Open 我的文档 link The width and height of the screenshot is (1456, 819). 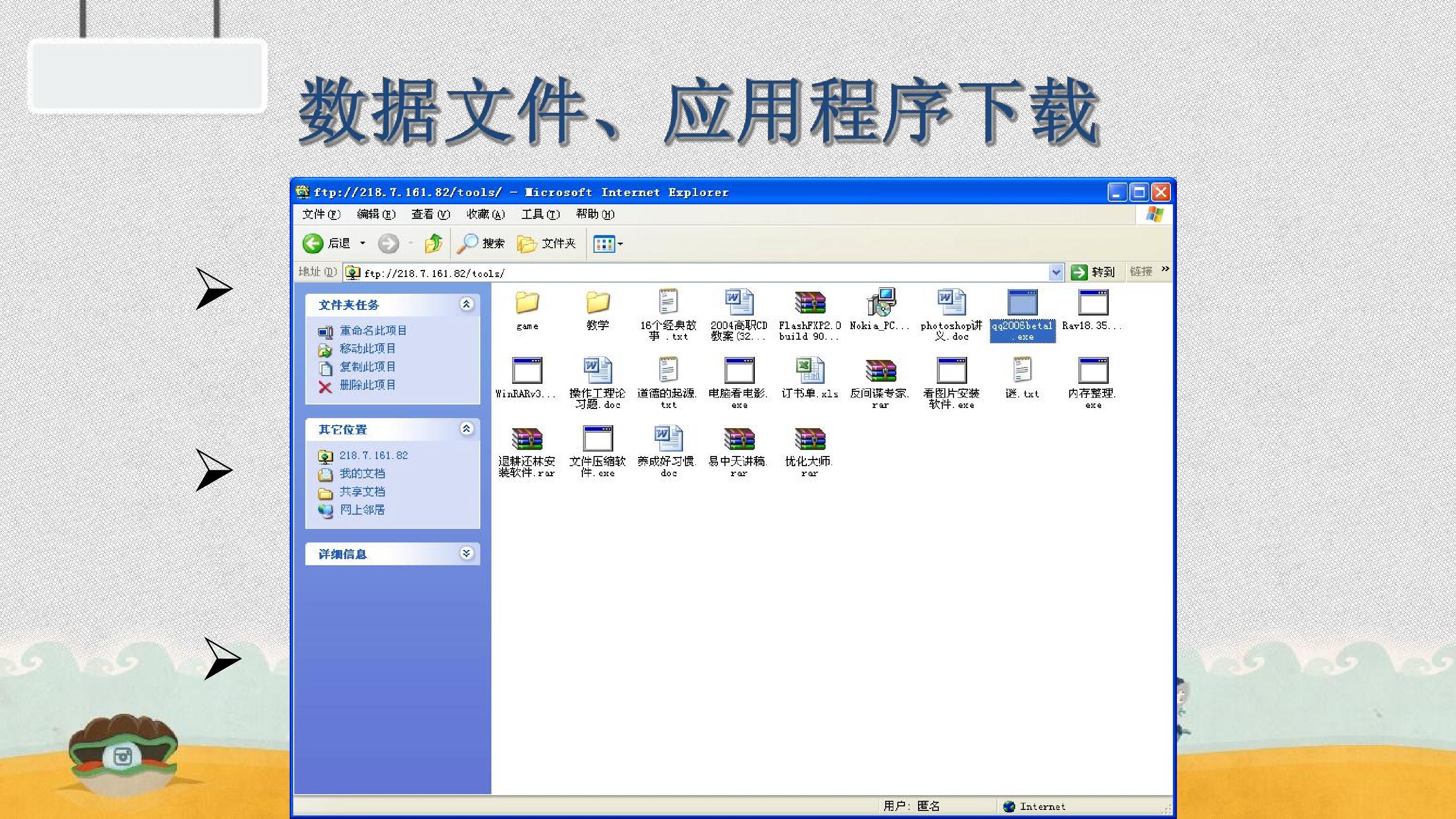(362, 474)
